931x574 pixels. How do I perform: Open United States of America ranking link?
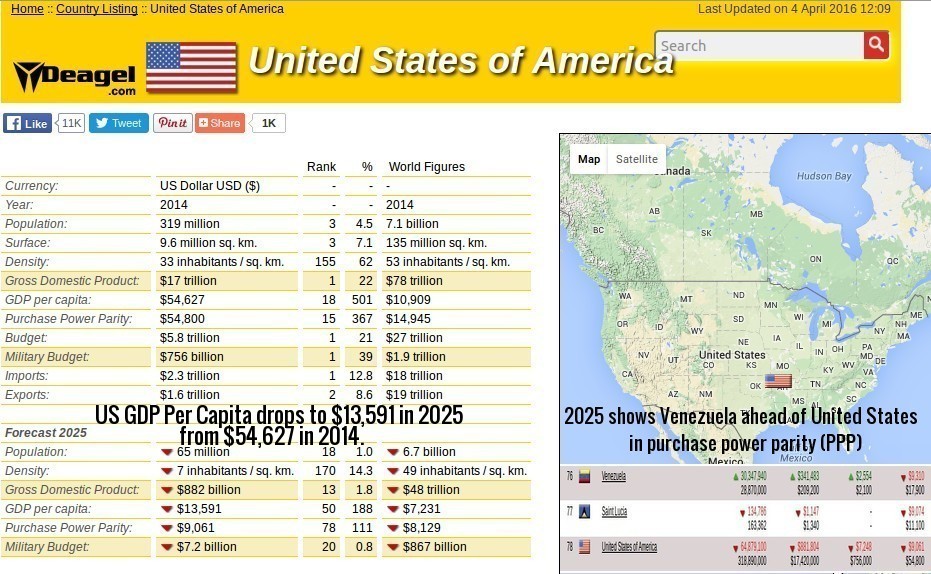coord(629,547)
